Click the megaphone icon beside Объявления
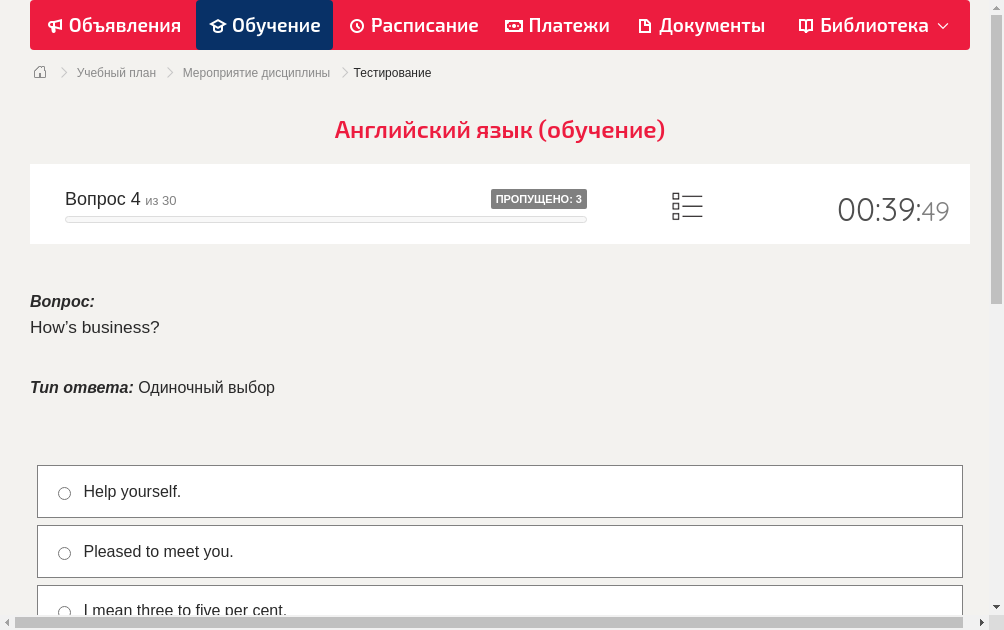The width and height of the screenshot is (1004, 630). point(55,26)
